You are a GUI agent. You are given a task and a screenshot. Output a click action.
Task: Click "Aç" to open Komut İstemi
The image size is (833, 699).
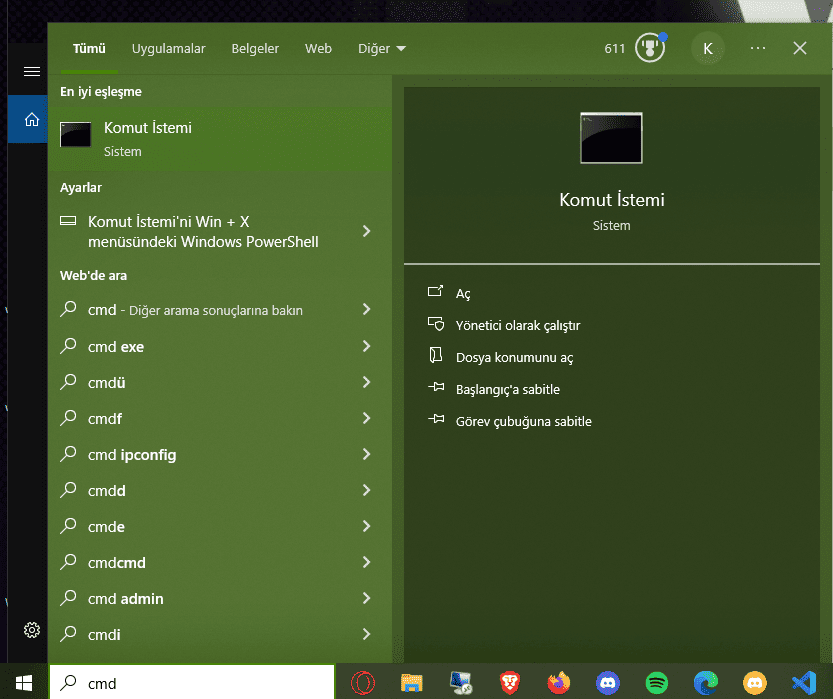pos(463,293)
